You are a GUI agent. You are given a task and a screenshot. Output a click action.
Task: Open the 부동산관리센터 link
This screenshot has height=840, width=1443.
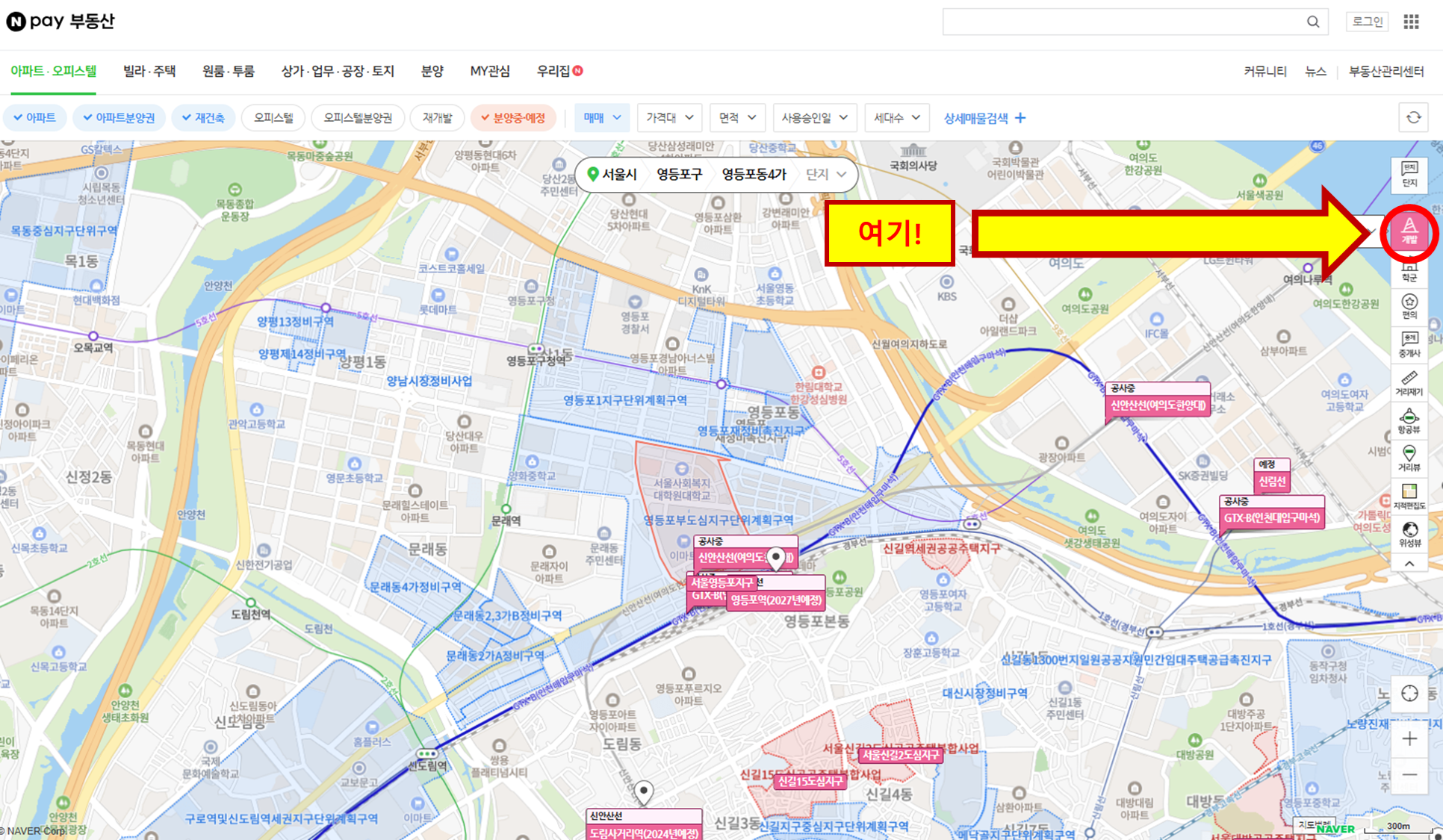(1386, 72)
